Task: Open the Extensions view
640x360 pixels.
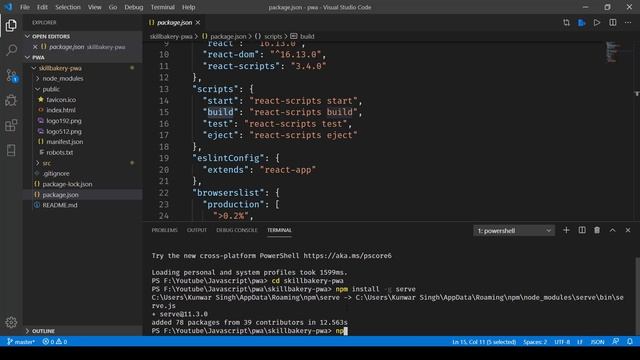Action: 11,125
